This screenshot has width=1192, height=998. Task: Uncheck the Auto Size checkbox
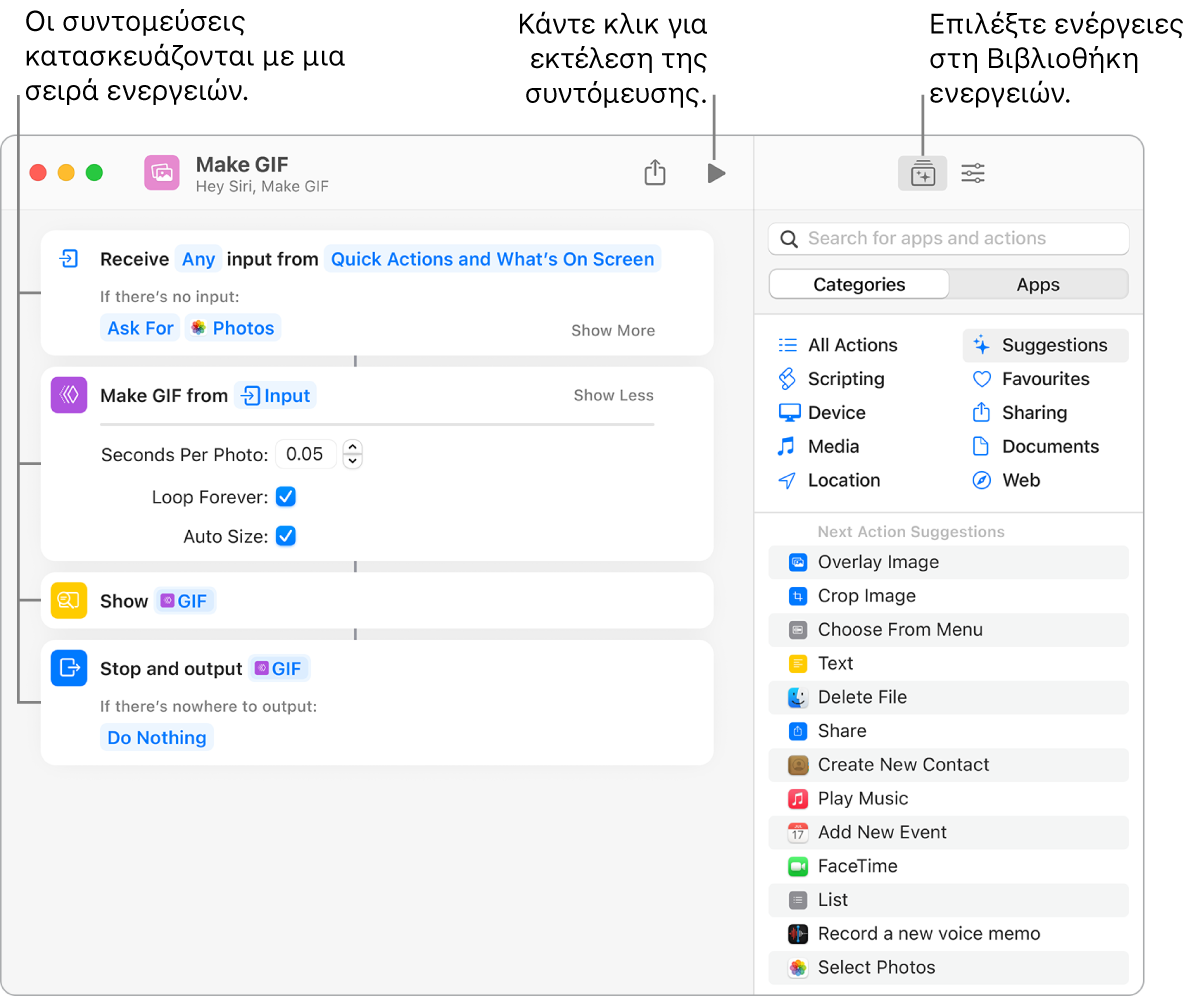tap(286, 536)
